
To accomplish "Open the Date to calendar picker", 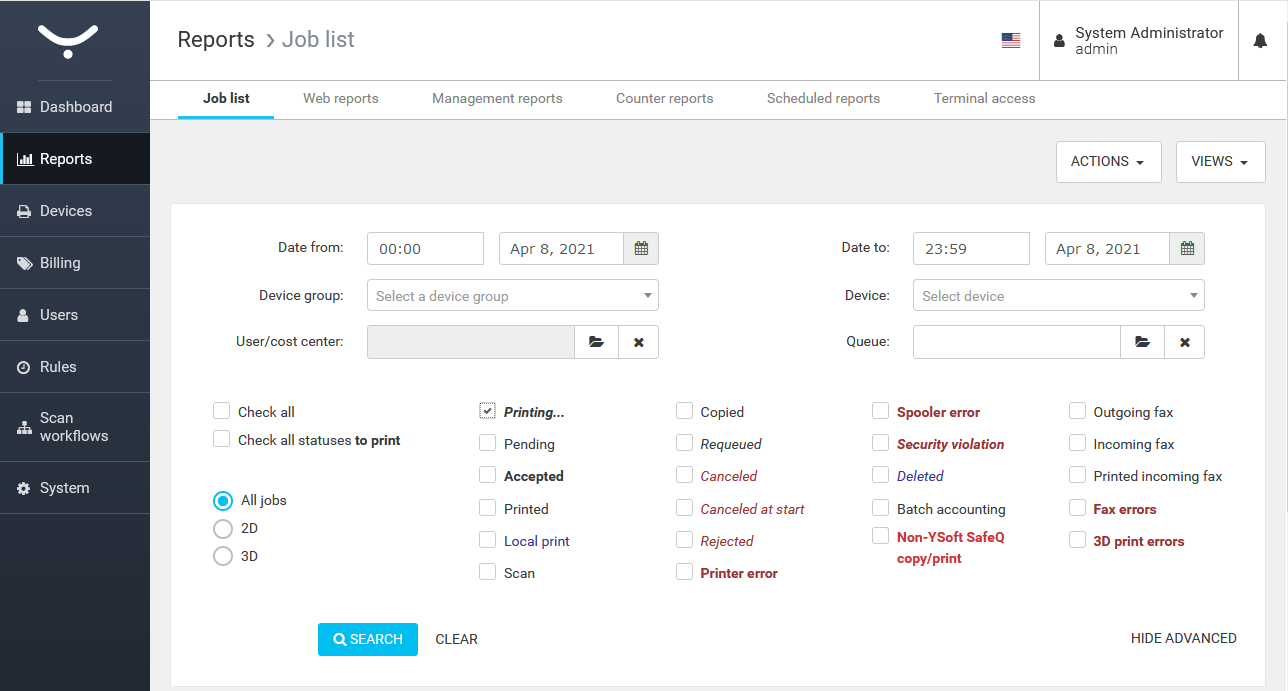I will (x=1187, y=249).
